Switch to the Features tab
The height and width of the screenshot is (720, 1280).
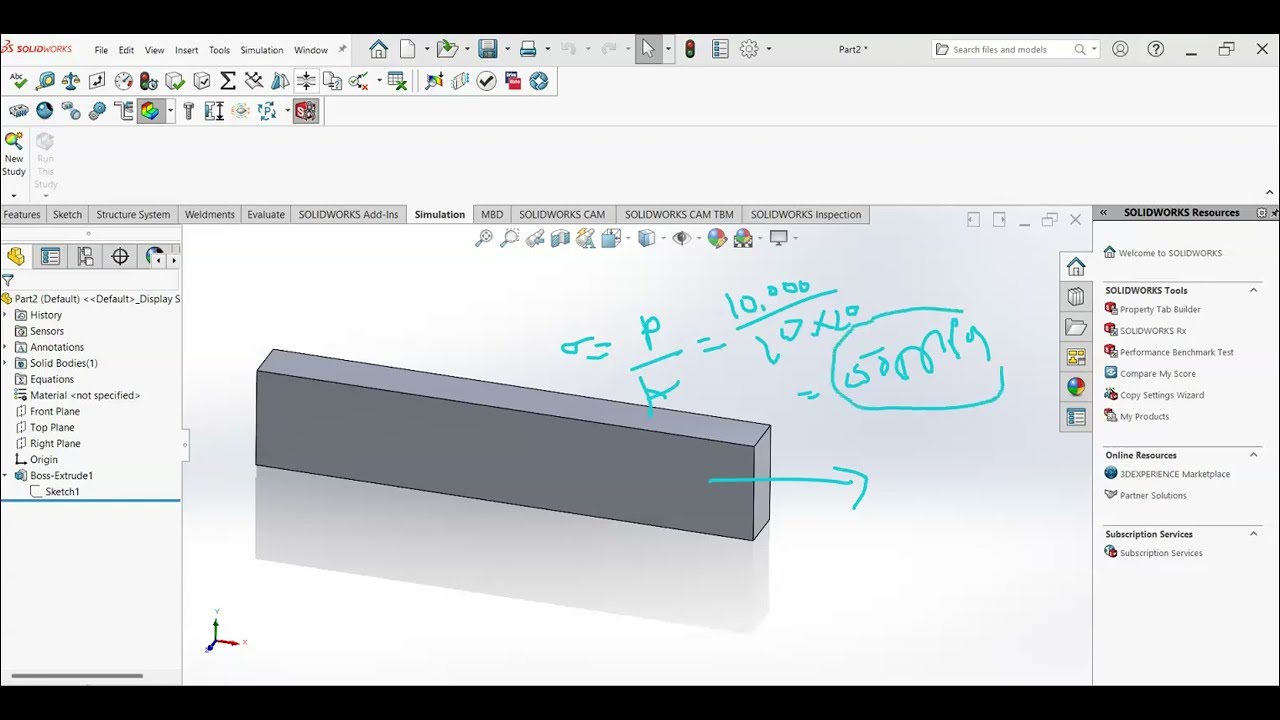click(22, 214)
